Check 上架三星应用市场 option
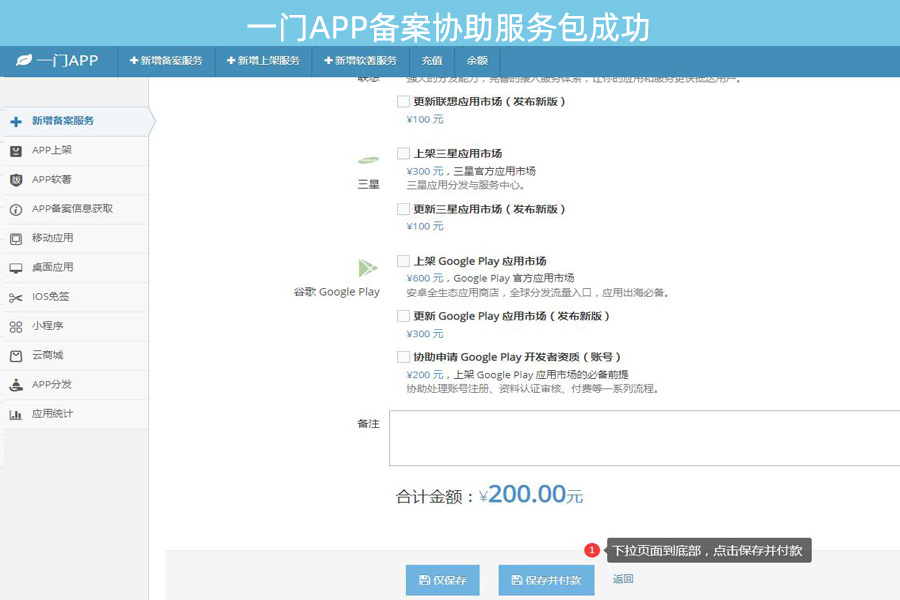900x600 pixels. (404, 153)
